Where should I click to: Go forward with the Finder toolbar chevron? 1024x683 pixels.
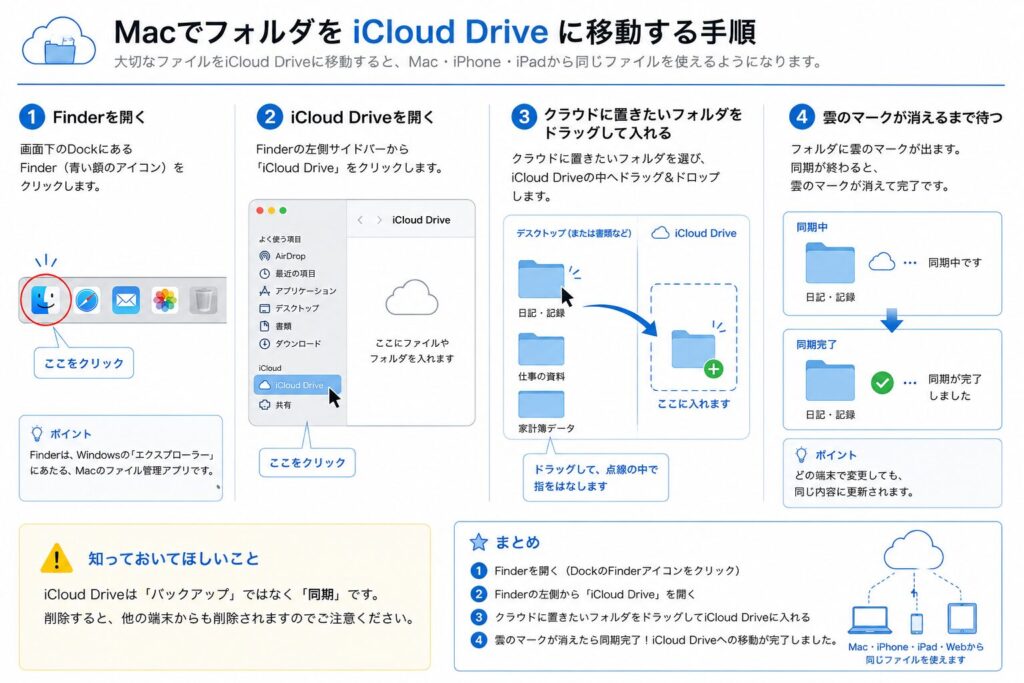[x=379, y=220]
